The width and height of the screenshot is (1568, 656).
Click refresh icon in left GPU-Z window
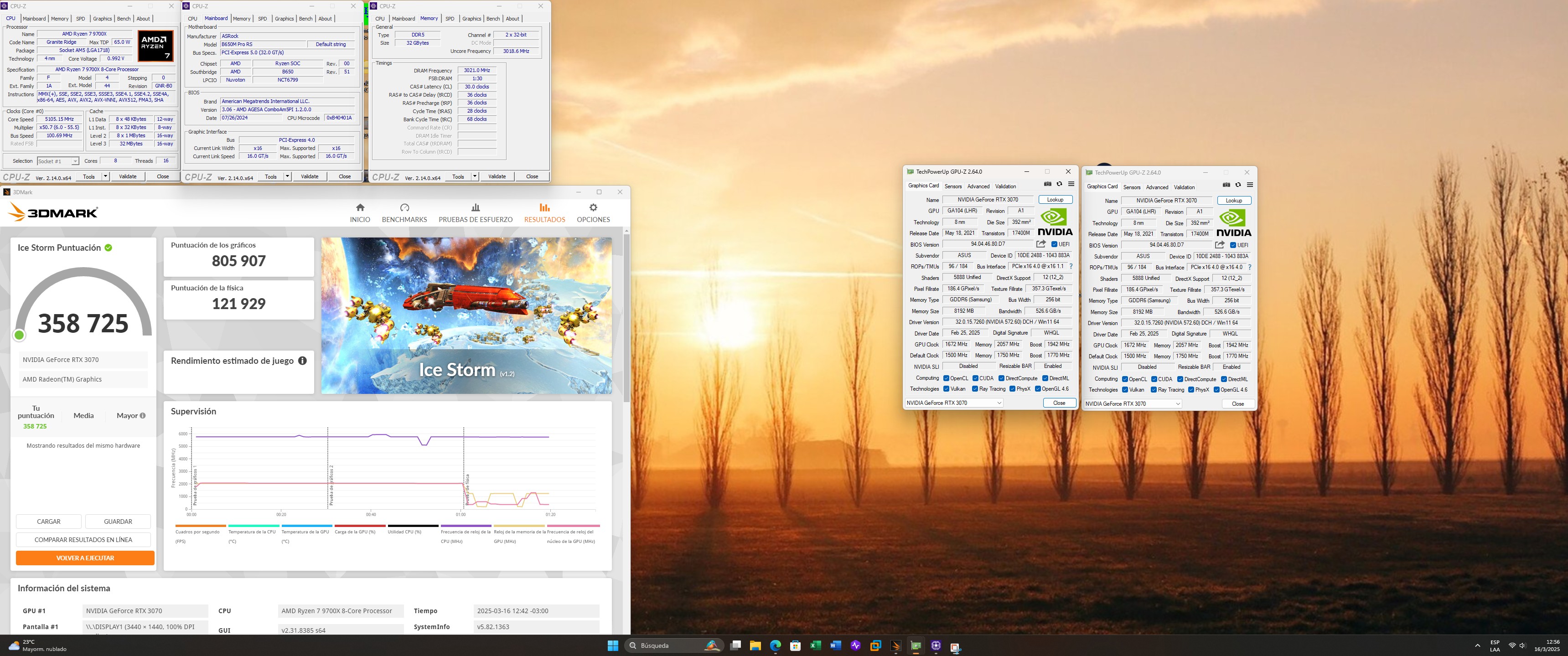[1059, 184]
